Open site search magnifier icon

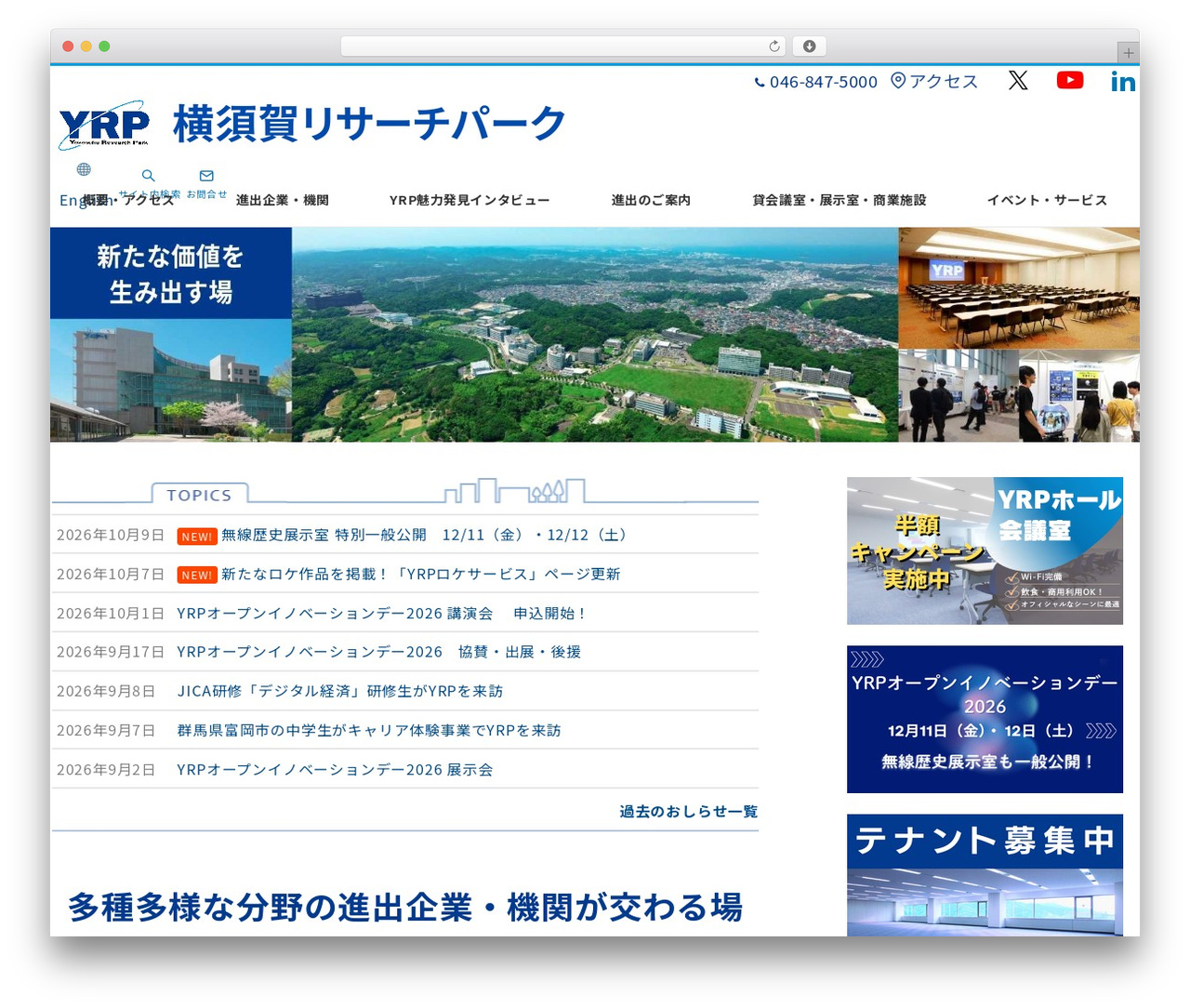pyautogui.click(x=148, y=175)
